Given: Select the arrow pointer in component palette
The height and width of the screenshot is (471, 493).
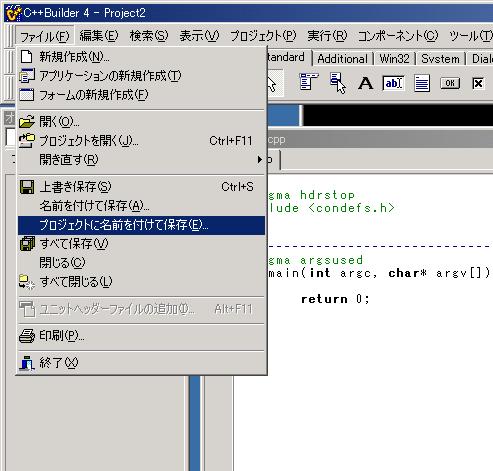Looking at the screenshot, I should (275, 83).
